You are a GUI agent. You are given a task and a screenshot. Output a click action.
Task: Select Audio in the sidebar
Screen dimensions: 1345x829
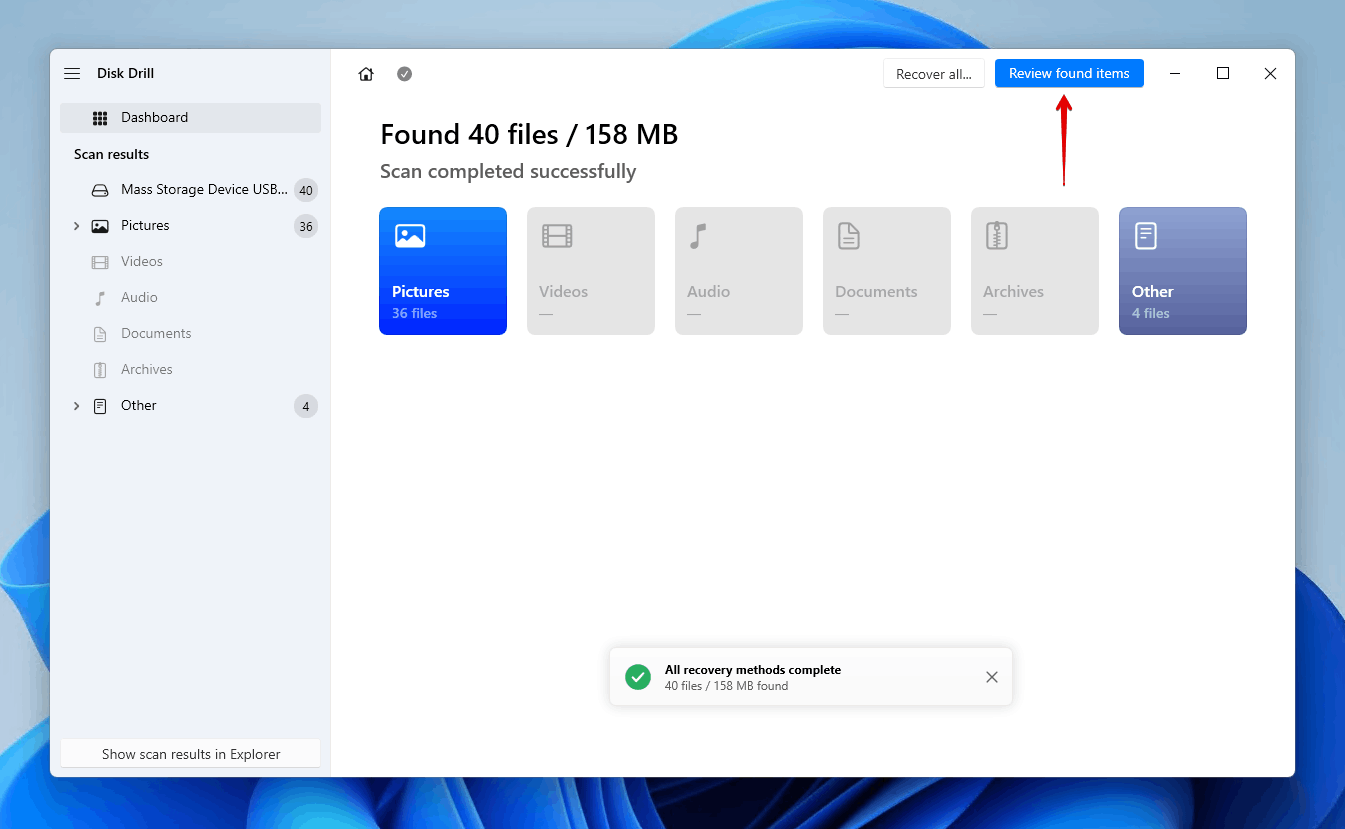[x=139, y=298]
